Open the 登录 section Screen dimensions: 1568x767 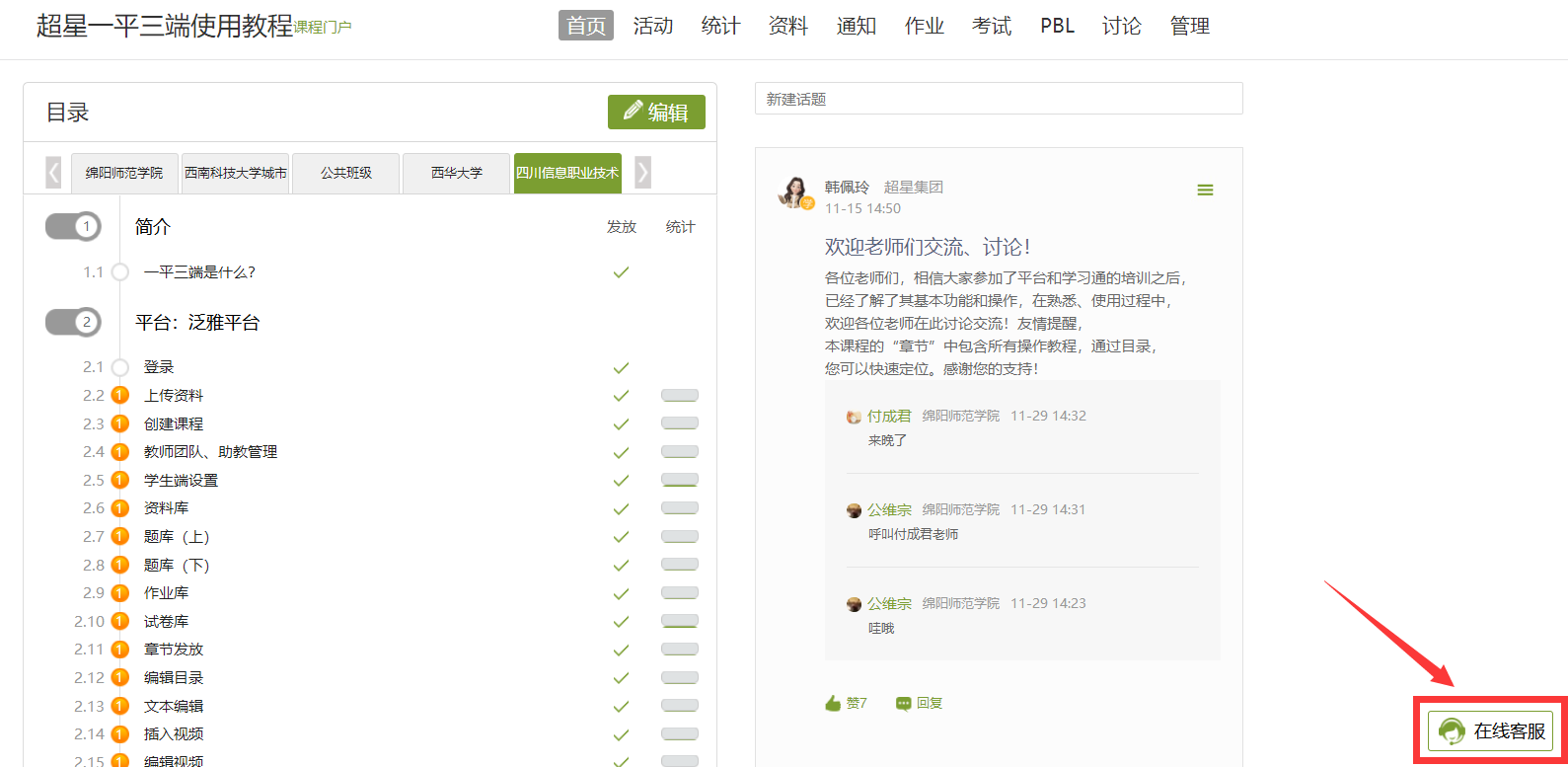[159, 367]
